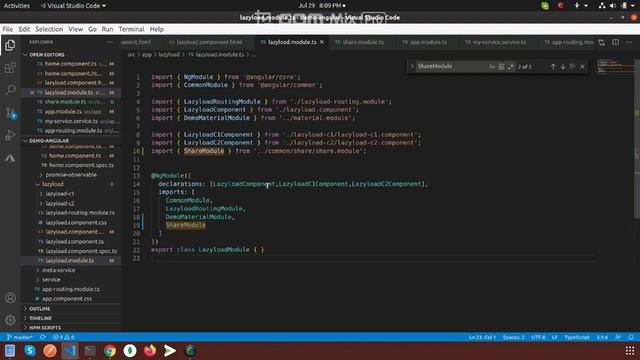Expand the NPM SCRIPTS section
Screen dimensions: 640x360
click(x=71, y=327)
